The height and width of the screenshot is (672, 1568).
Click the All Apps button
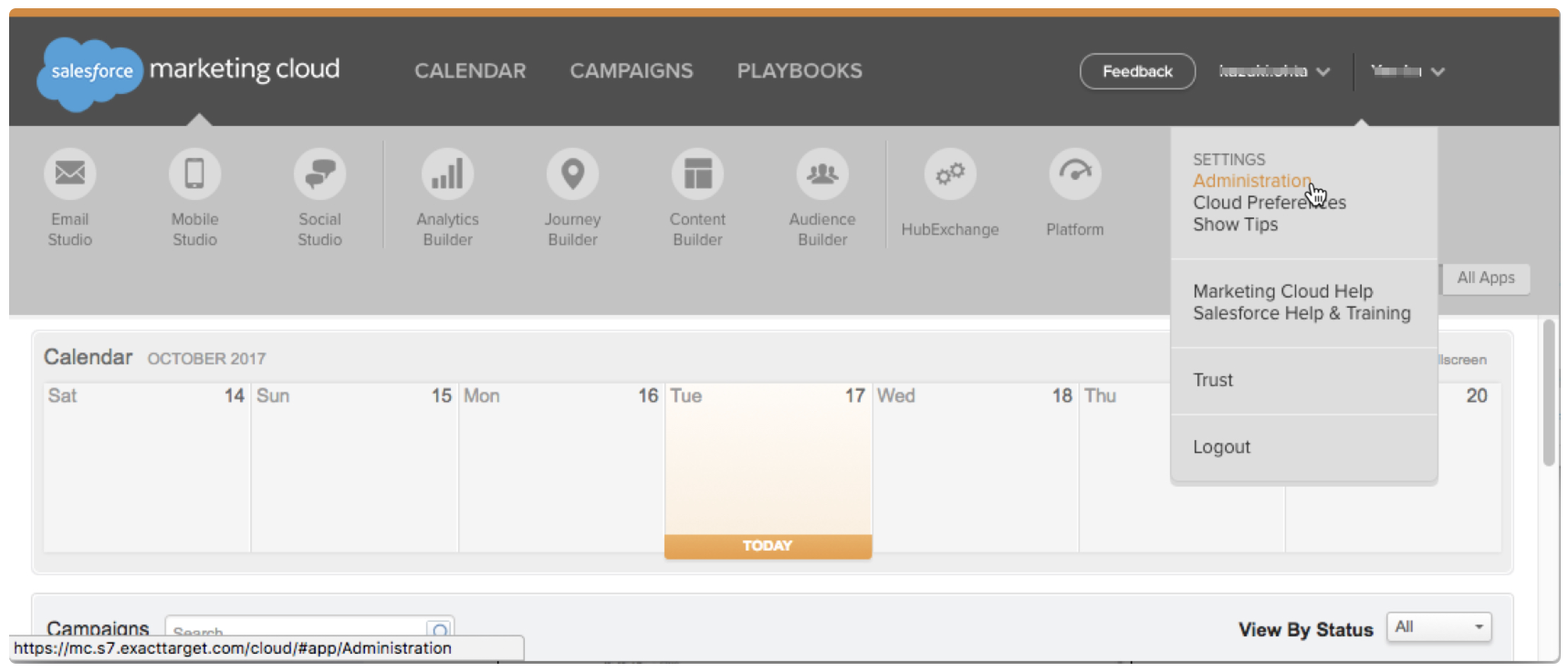click(x=1485, y=278)
